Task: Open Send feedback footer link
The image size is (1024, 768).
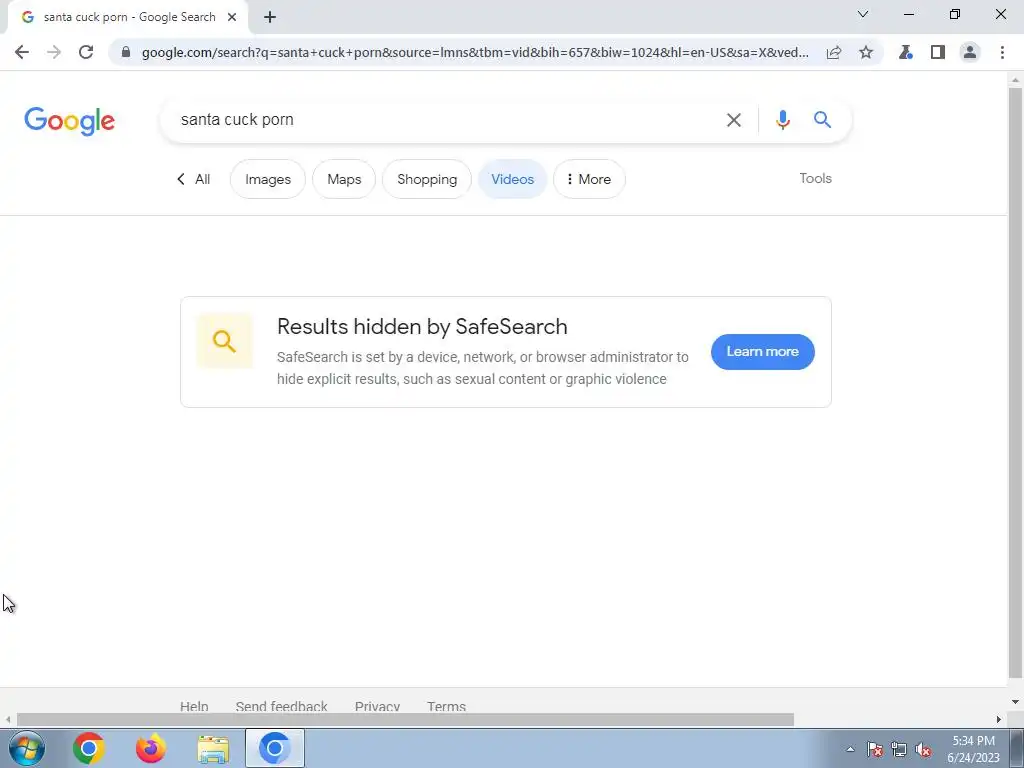Action: pyautogui.click(x=281, y=707)
